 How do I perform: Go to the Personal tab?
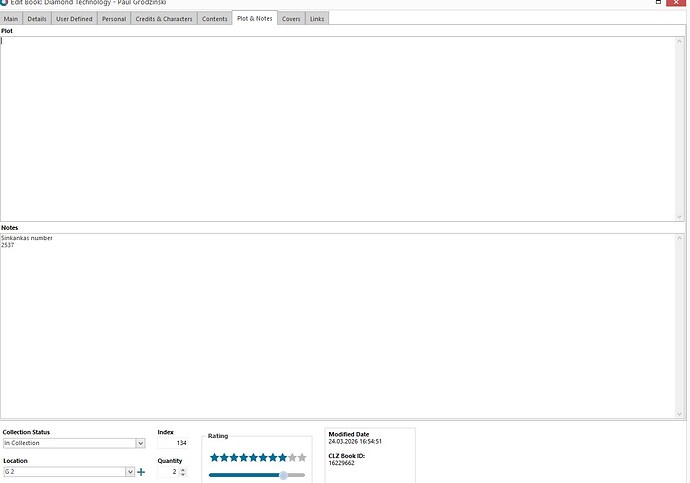(x=114, y=19)
